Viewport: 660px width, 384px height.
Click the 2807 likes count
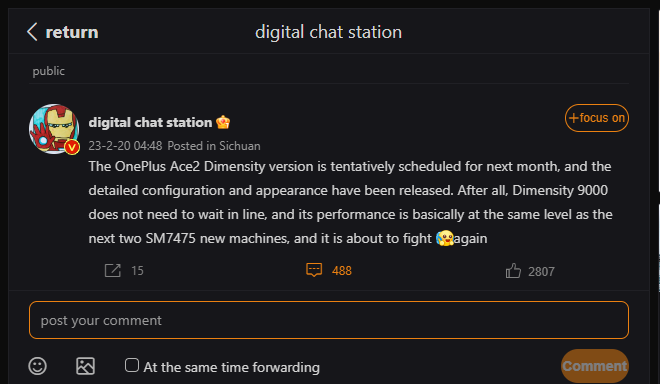click(x=541, y=272)
